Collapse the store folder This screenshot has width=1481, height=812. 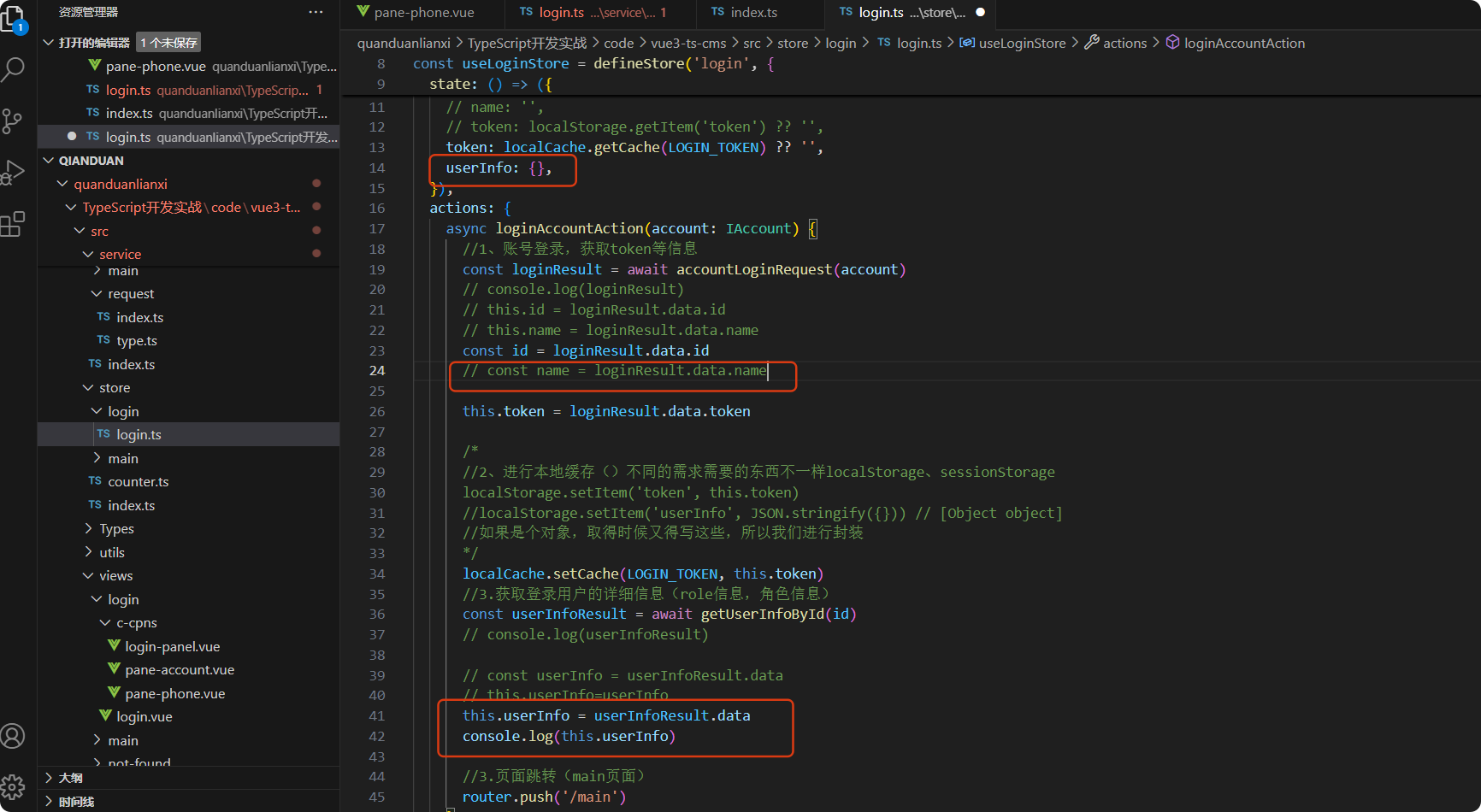[x=88, y=387]
